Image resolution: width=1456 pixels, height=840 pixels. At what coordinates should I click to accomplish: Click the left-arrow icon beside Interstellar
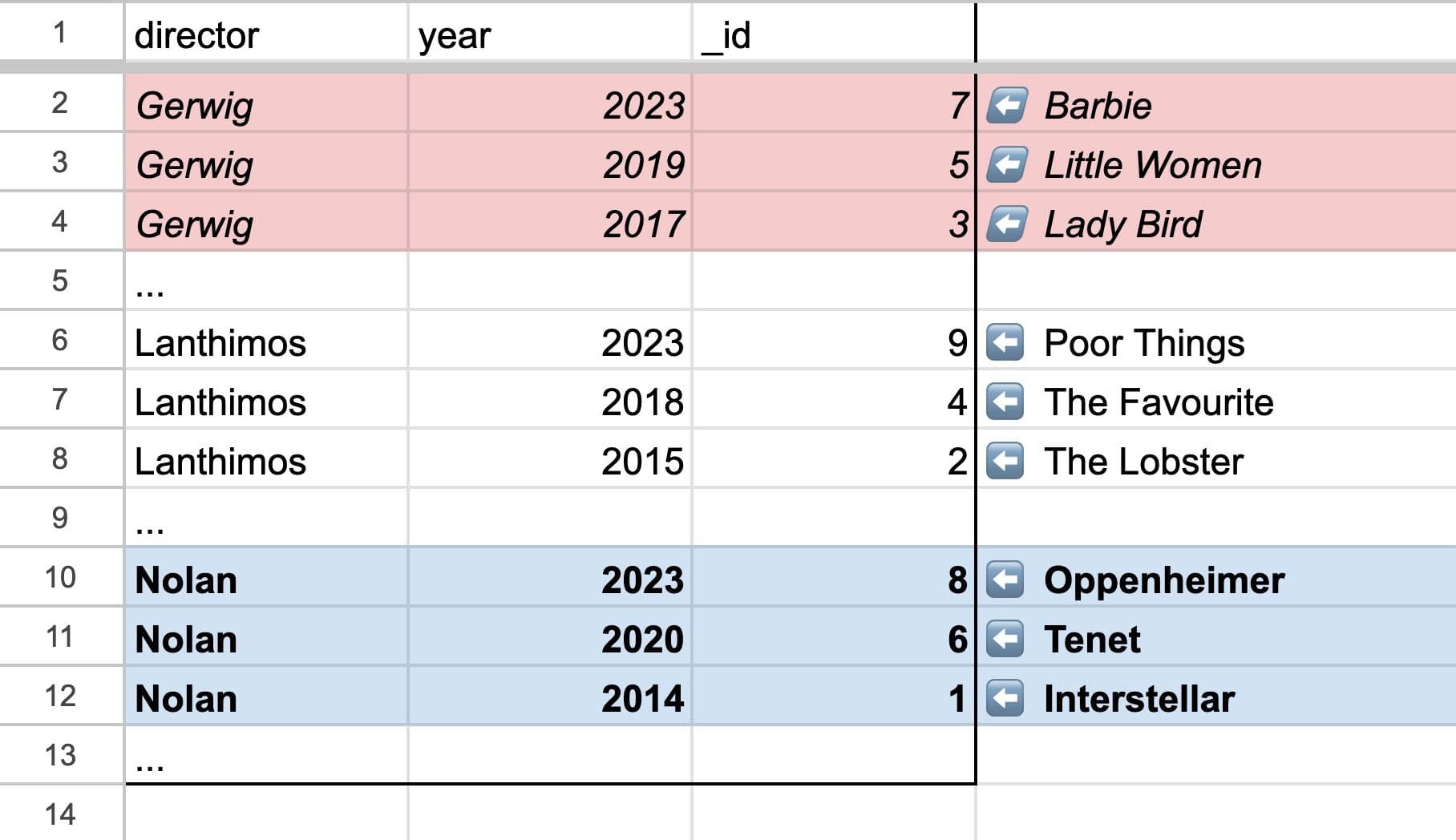[x=1005, y=698]
